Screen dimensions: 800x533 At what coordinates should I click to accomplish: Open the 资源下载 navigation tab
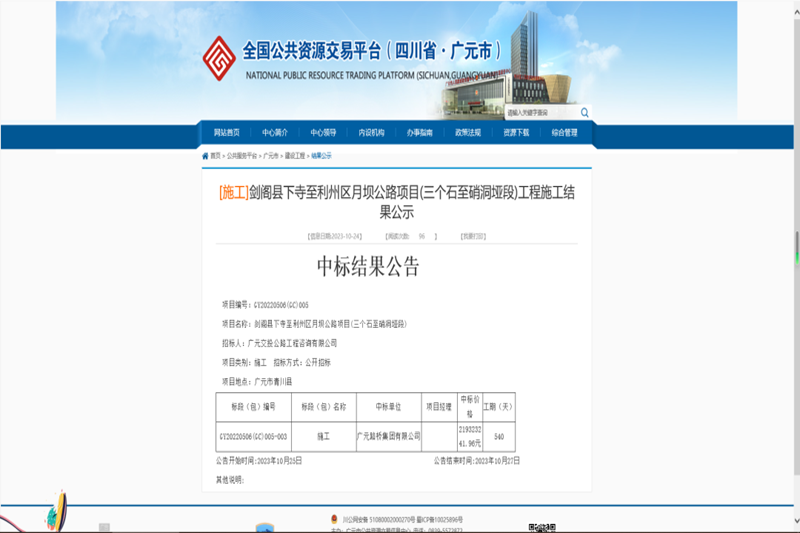(x=516, y=133)
